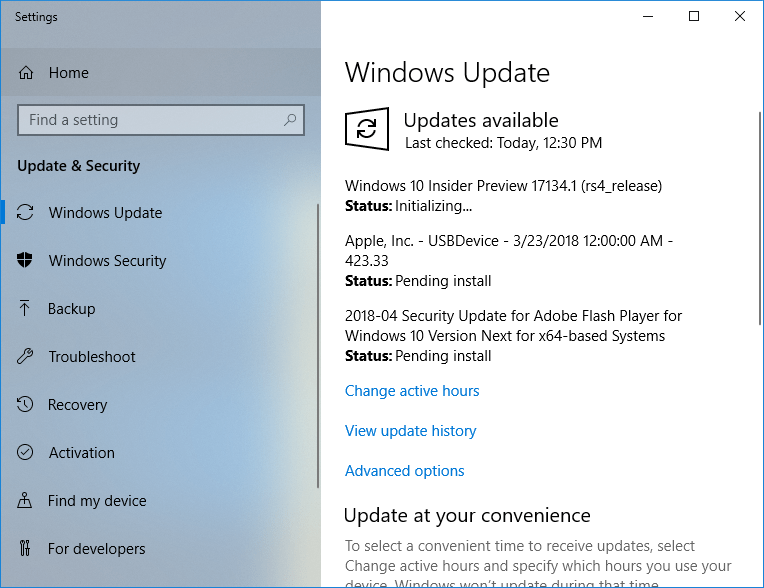Open Advanced options link

pyautogui.click(x=404, y=471)
